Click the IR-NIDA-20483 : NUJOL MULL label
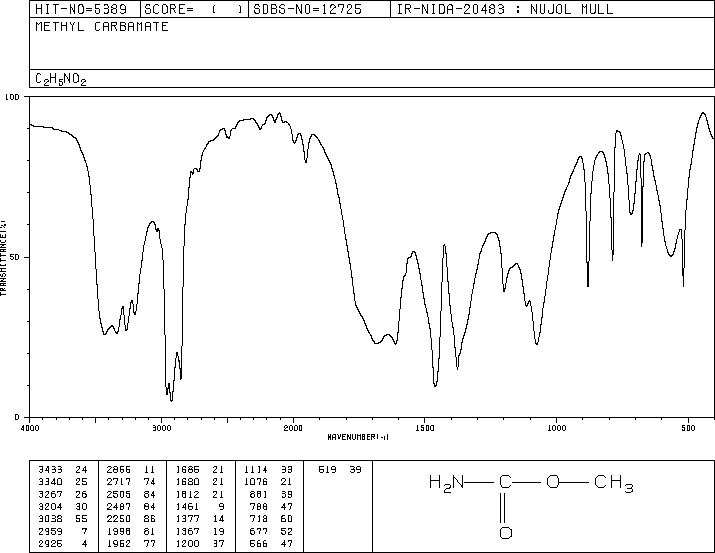The height and width of the screenshot is (553, 715). [505, 9]
